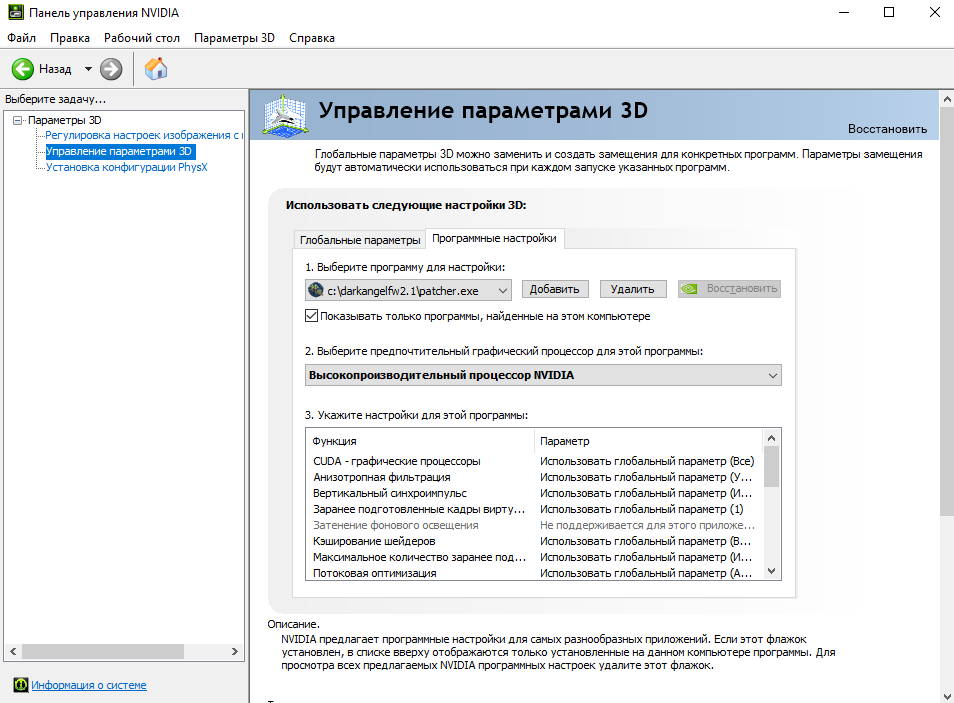Toggle the Показывать только программы checkbox
This screenshot has height=703, width=954.
[312, 316]
